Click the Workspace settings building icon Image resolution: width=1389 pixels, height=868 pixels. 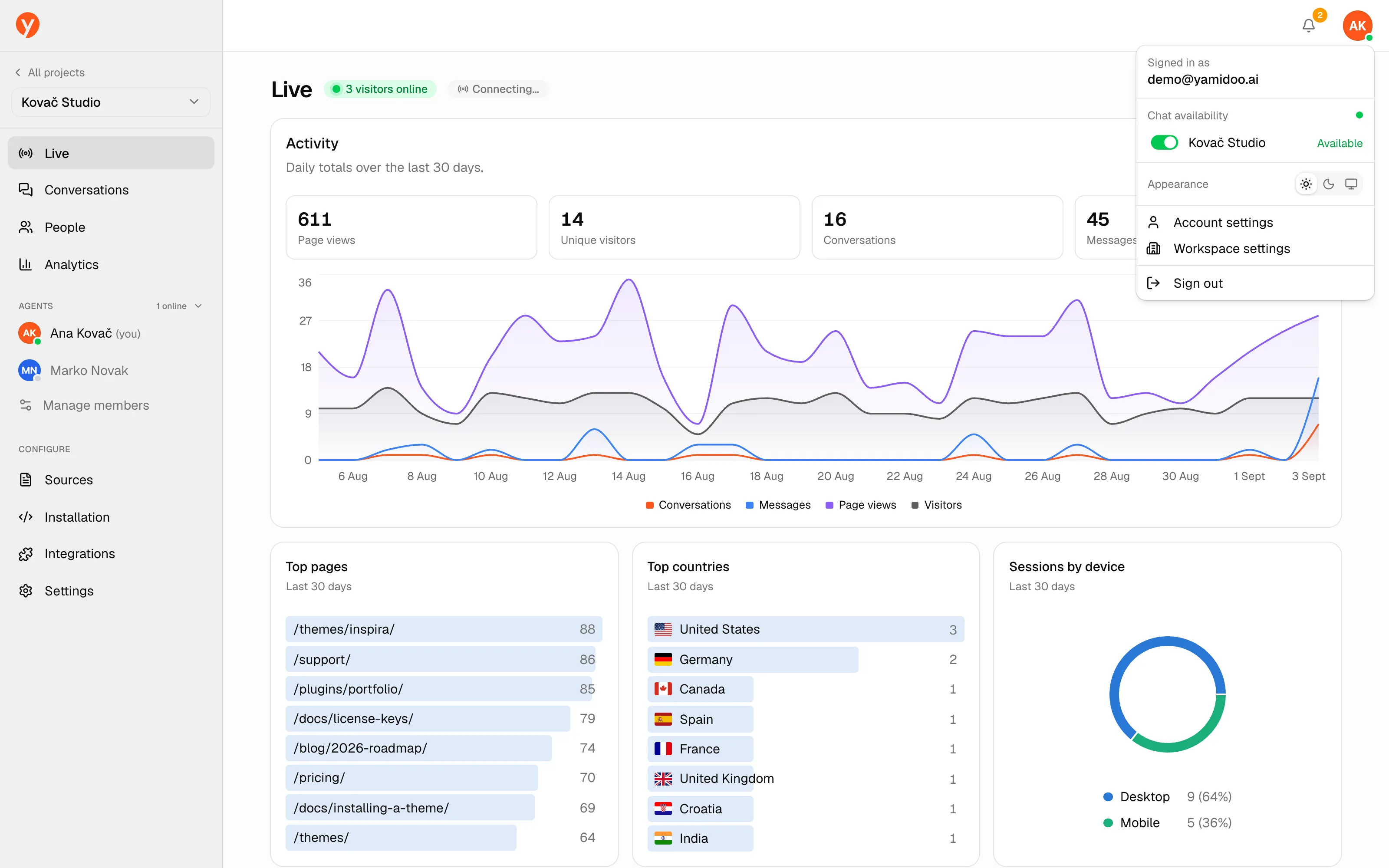click(1153, 249)
